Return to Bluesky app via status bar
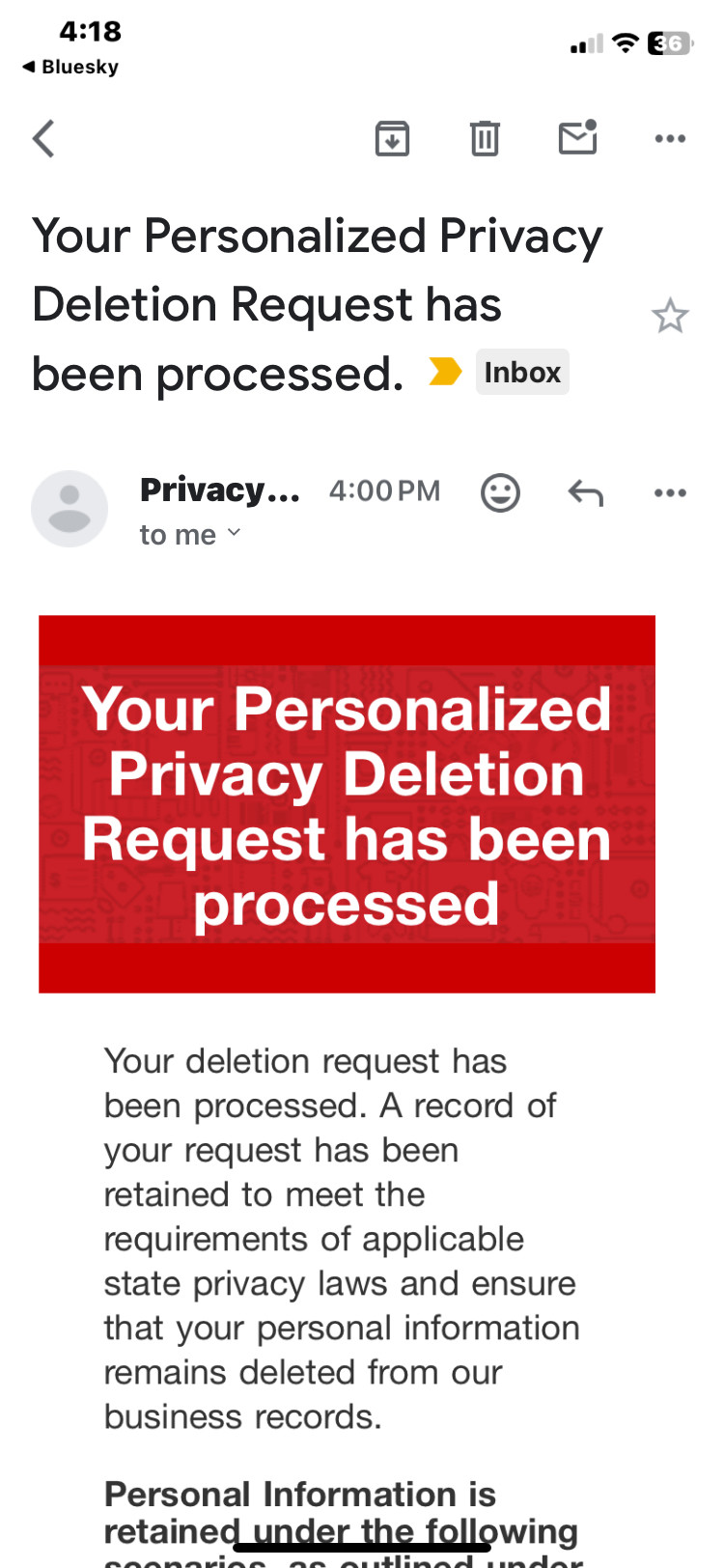724x1568 pixels. (70, 67)
